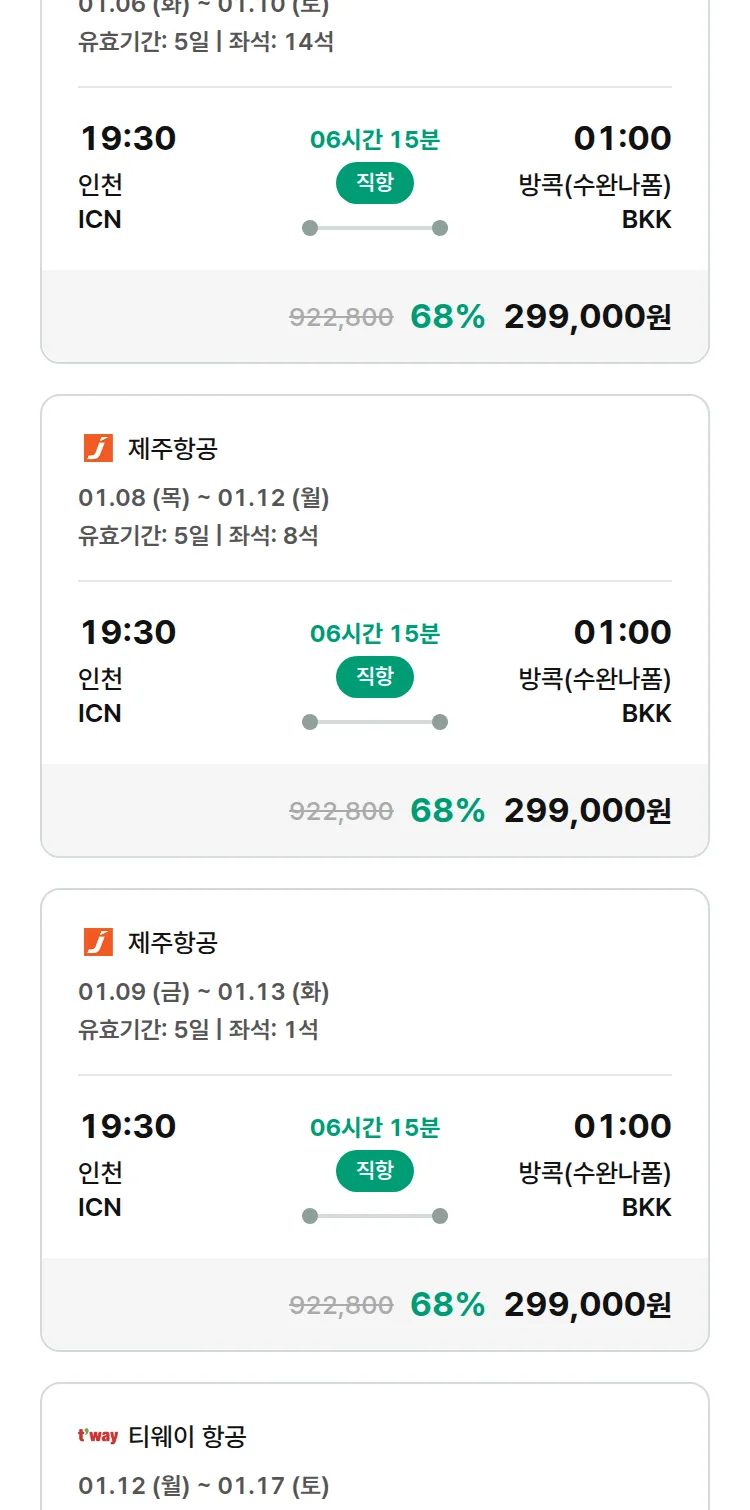This screenshot has width=750, height=1510.
Task: Click the 68% discount label on the 8-seat flight
Action: click(447, 810)
